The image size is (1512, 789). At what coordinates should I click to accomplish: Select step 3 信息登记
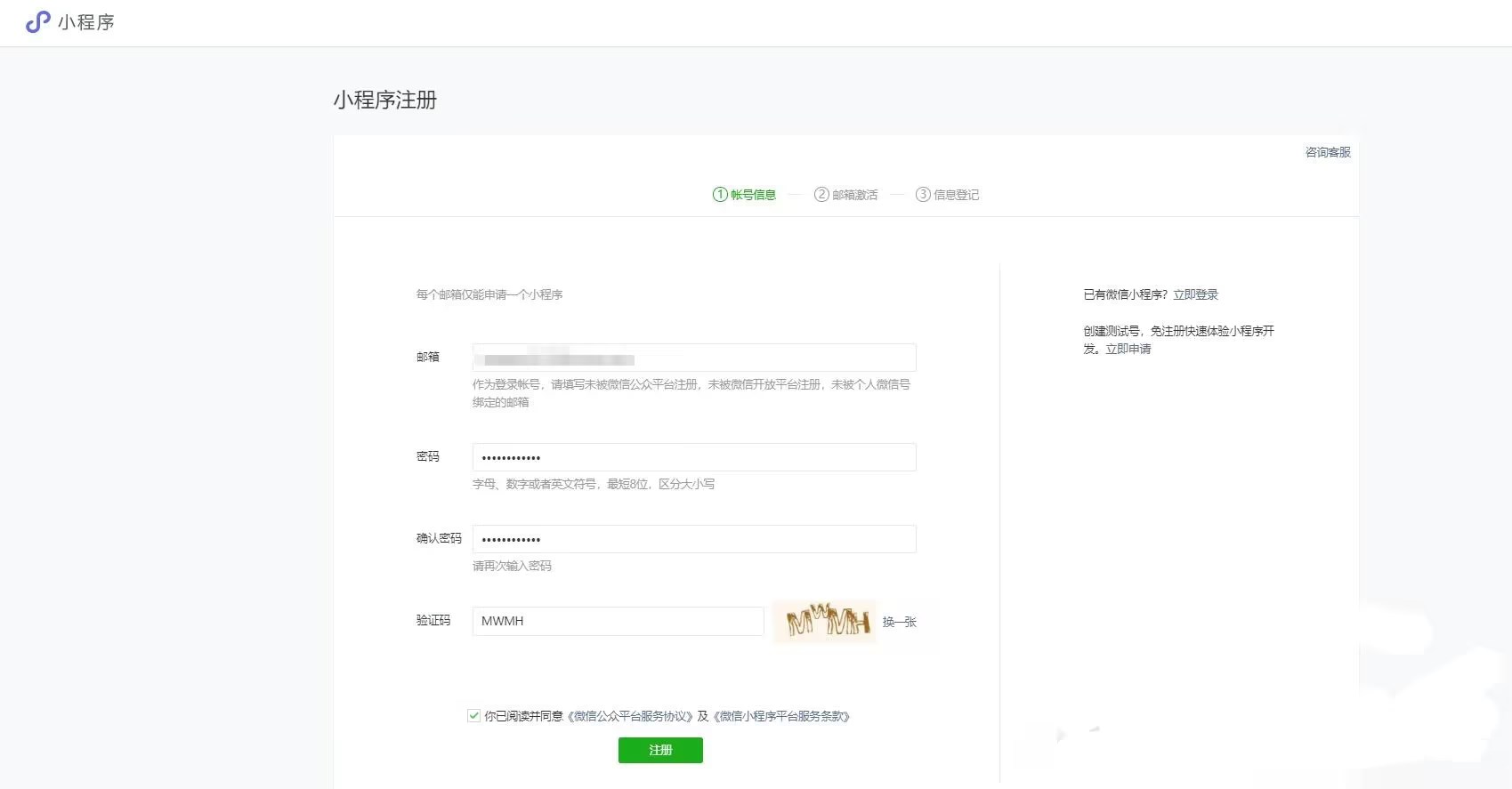[947, 195]
